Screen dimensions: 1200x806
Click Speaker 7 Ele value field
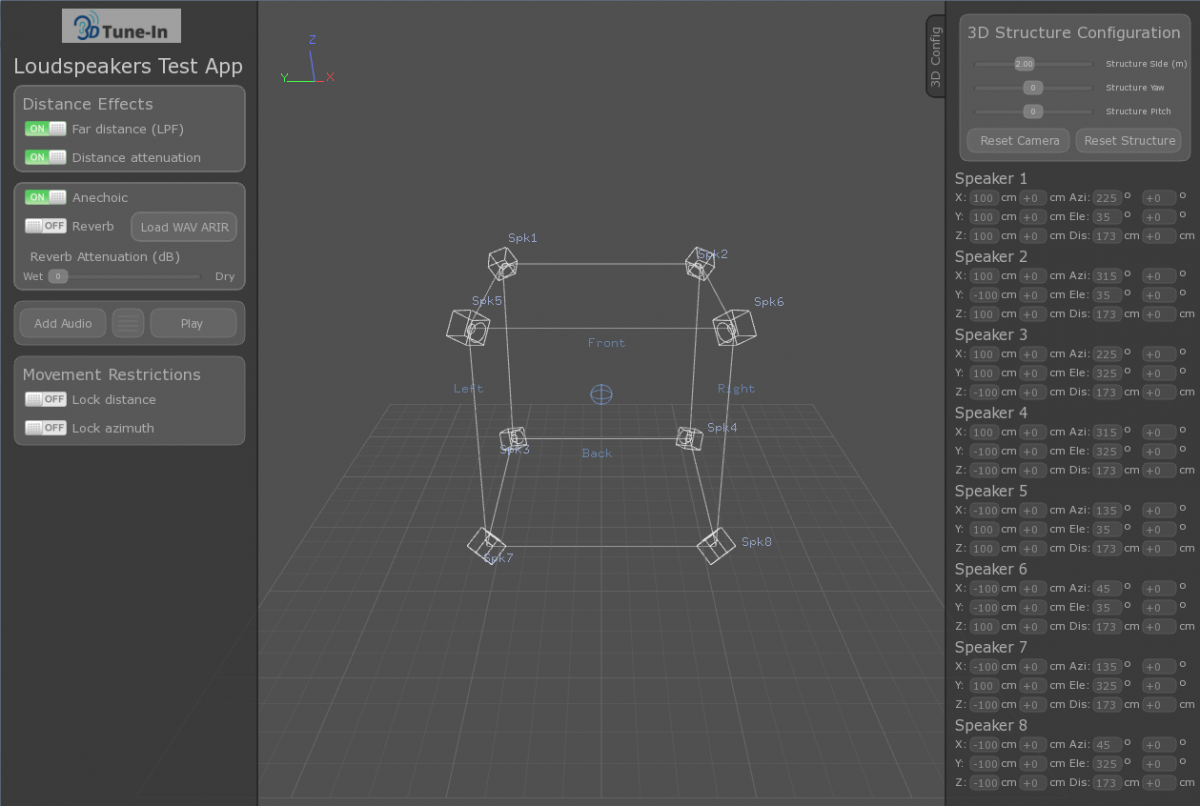pyautogui.click(x=1107, y=685)
